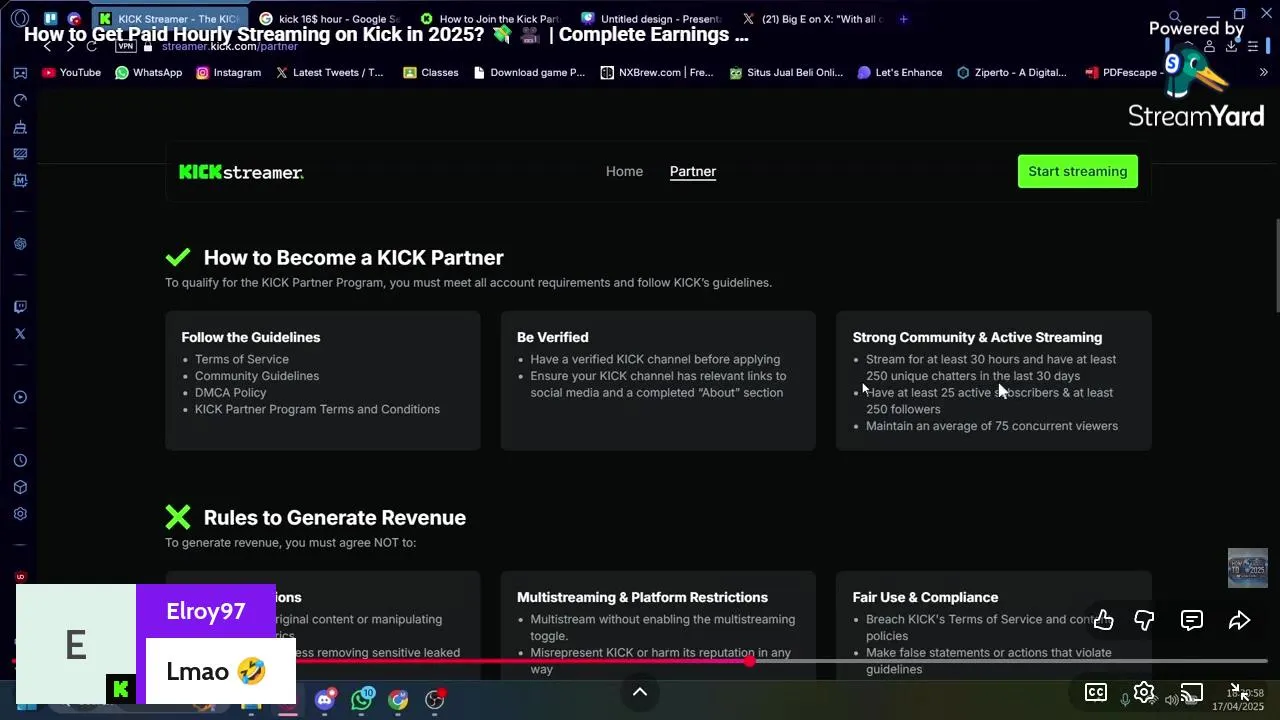Open Instagram bookmark
Image resolution: width=1280 pixels, height=720 pixels.
[228, 72]
